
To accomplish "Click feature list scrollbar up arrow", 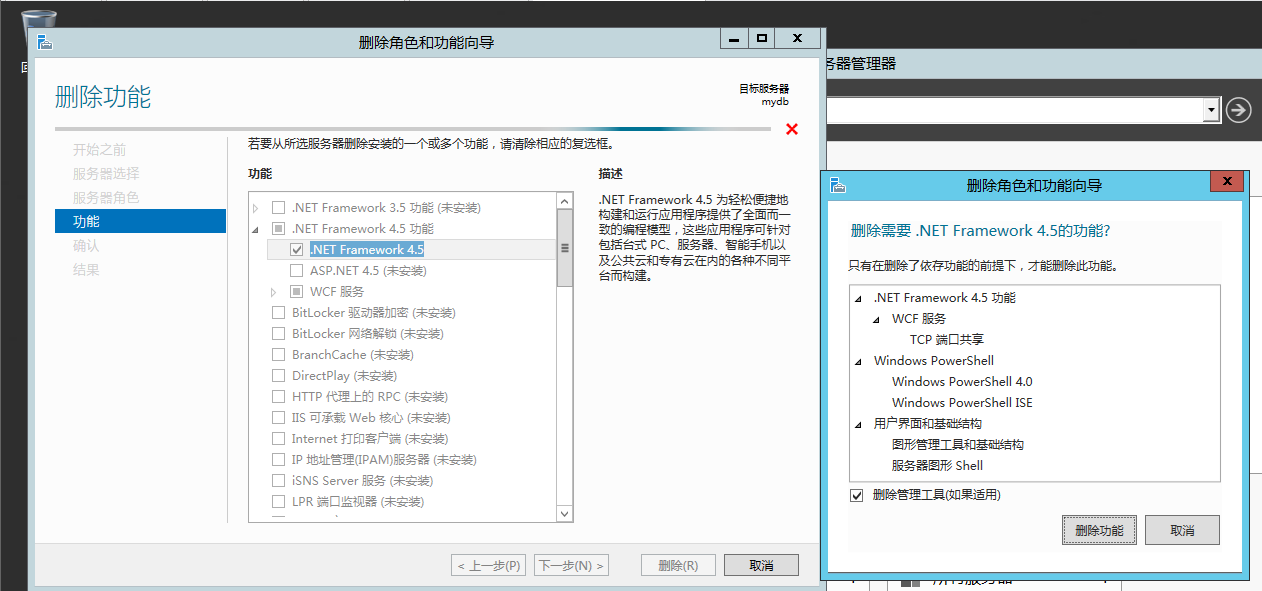I will pos(565,200).
